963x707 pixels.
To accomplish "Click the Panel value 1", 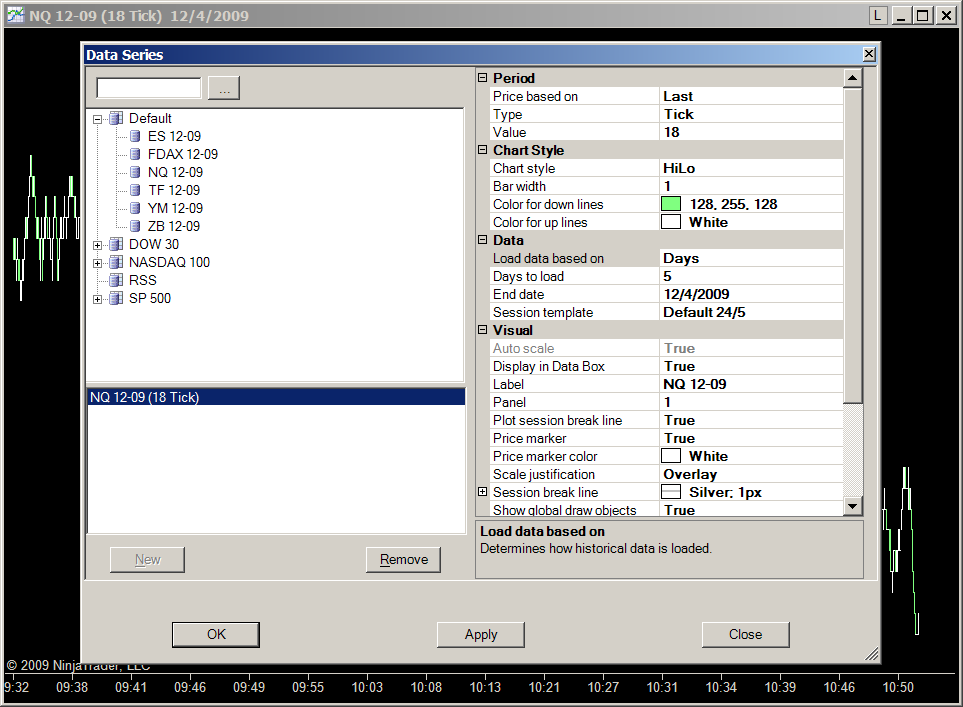I will coord(751,402).
